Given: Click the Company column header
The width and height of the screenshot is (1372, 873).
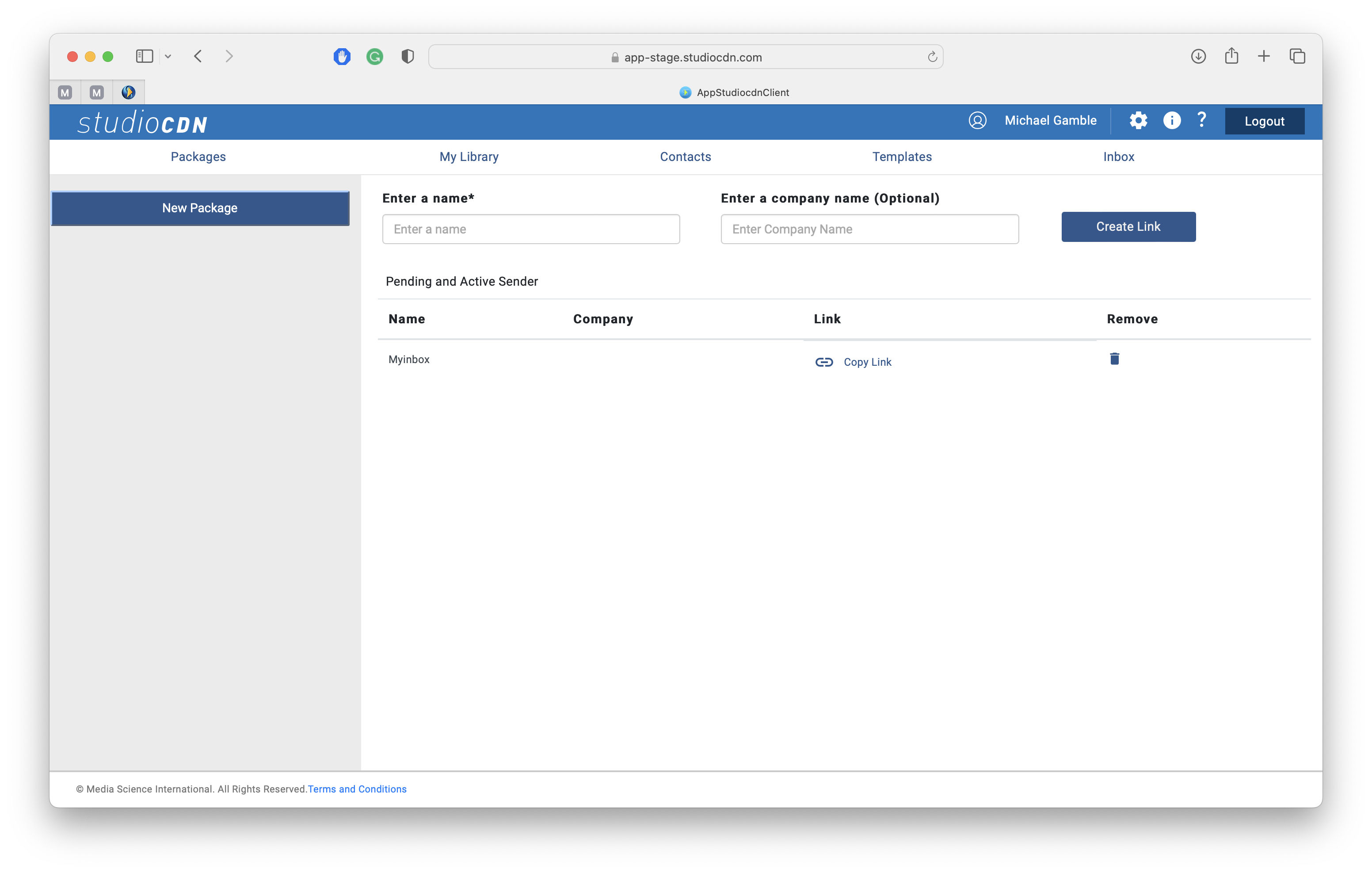Looking at the screenshot, I should [x=603, y=319].
